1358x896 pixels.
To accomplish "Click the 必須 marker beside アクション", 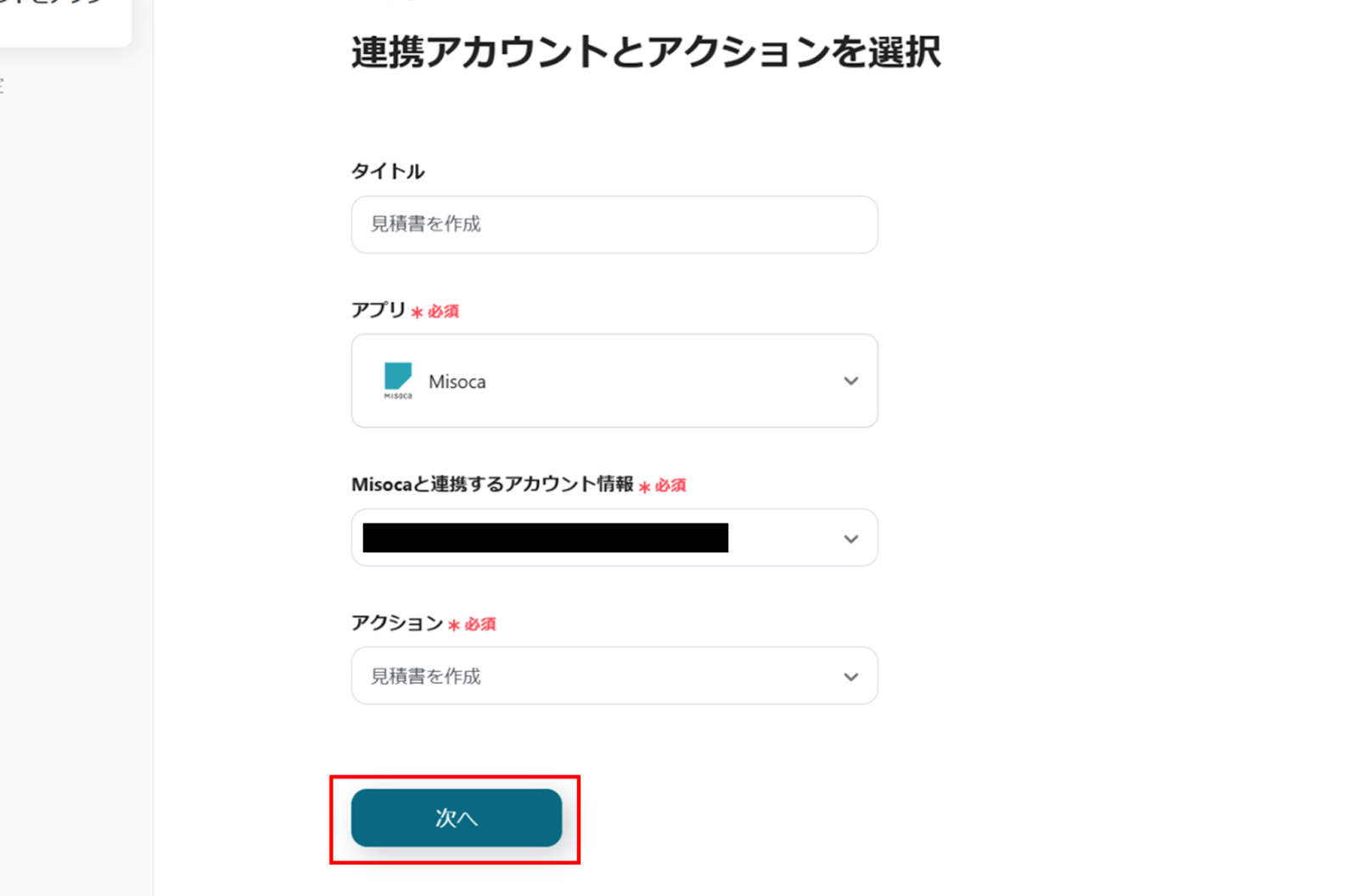I will 480,625.
